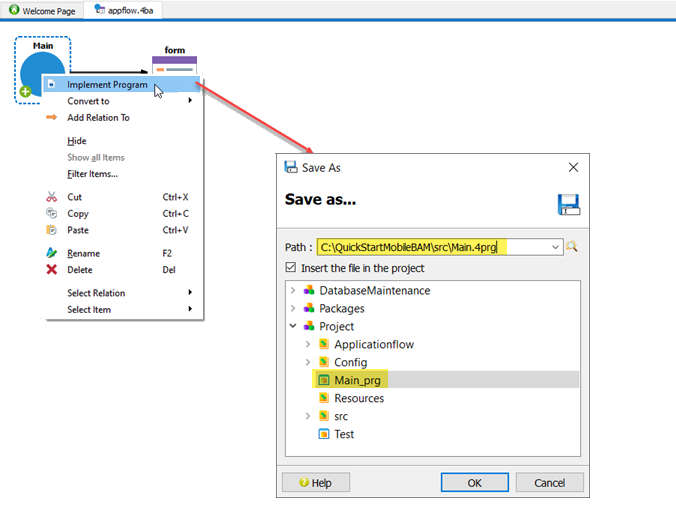676x522 pixels.
Task: Select the Resources label in tree
Action: pyautogui.click(x=359, y=398)
